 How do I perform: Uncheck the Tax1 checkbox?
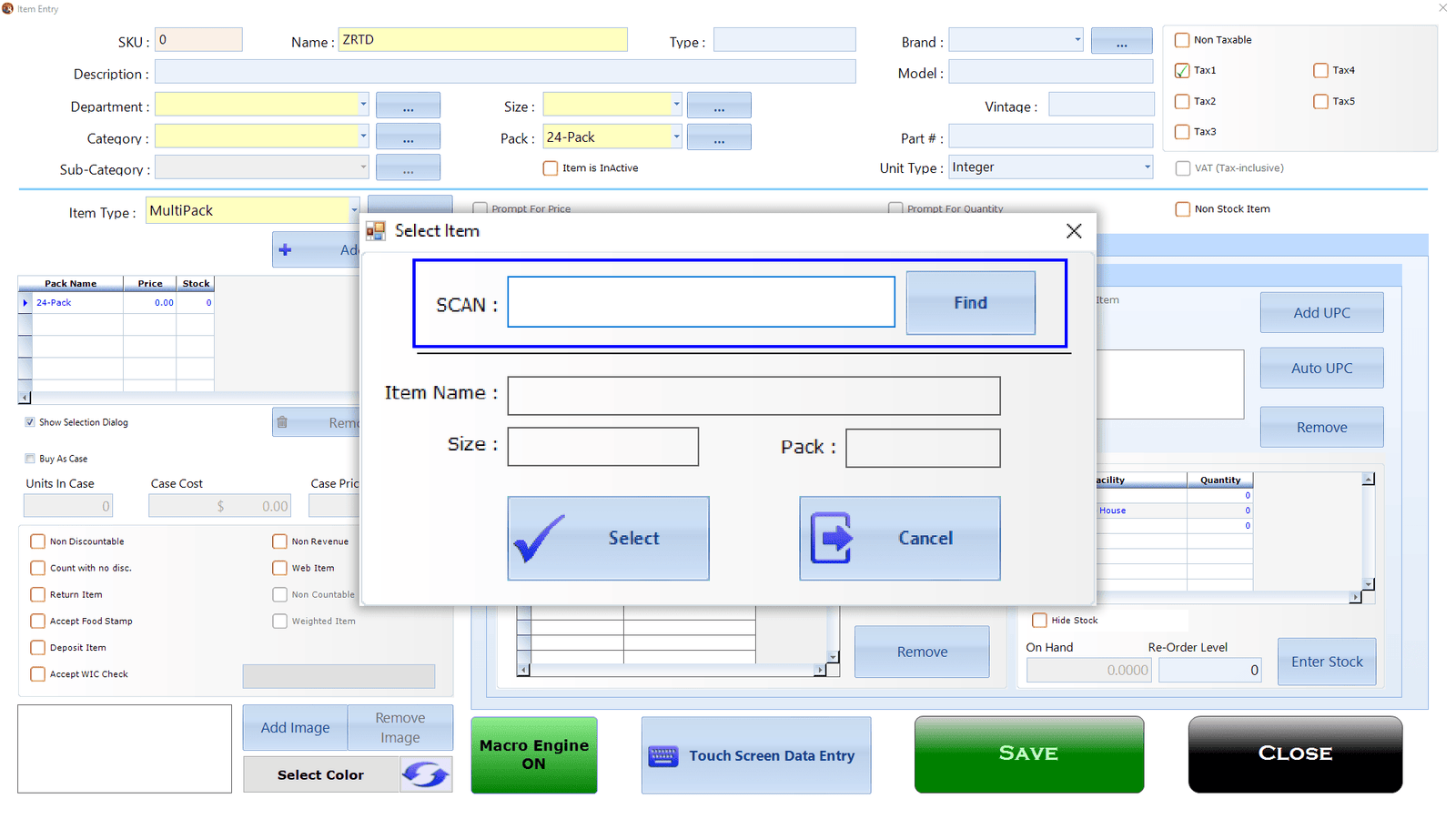[x=1182, y=70]
